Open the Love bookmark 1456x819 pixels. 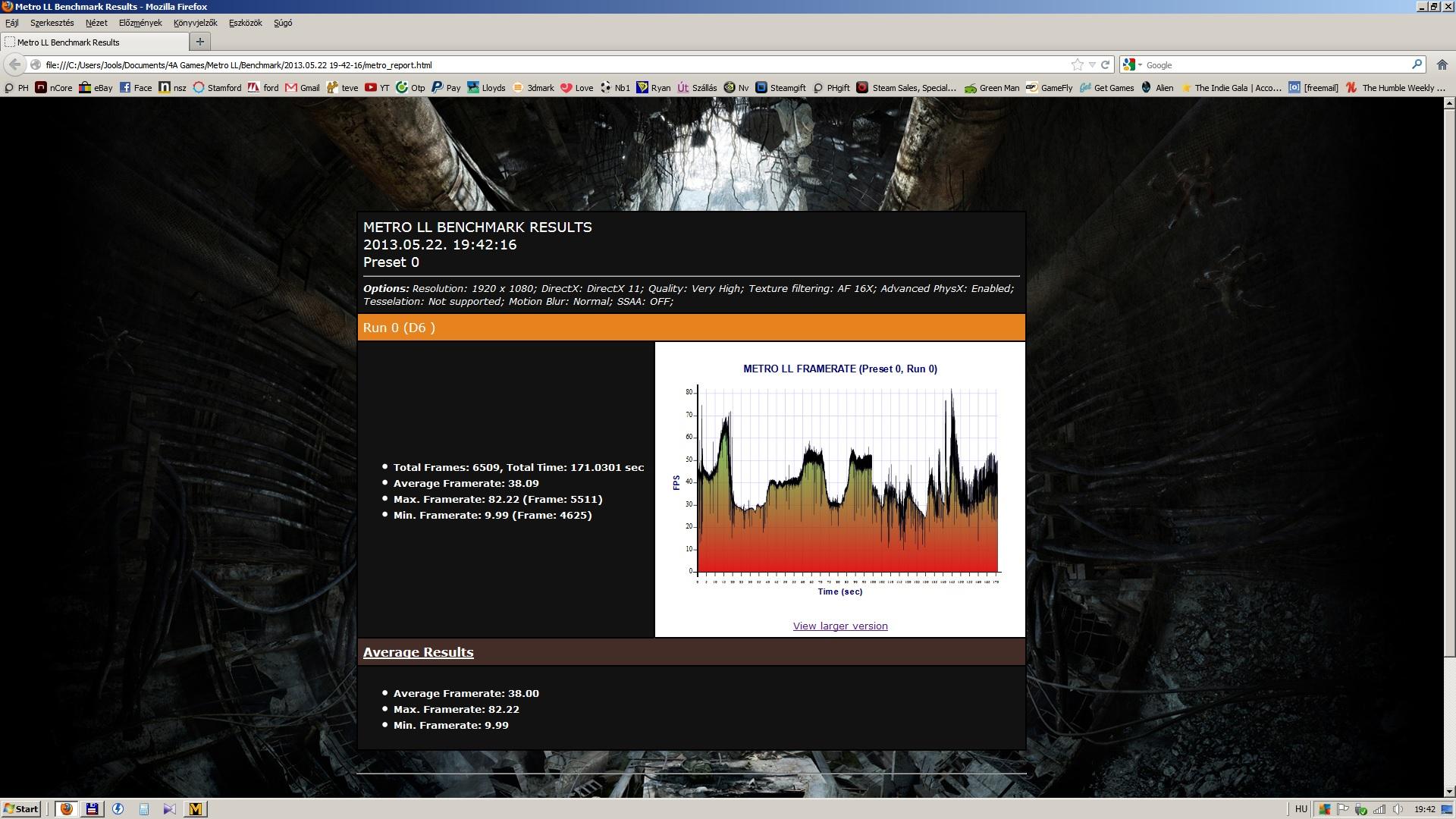pos(576,87)
